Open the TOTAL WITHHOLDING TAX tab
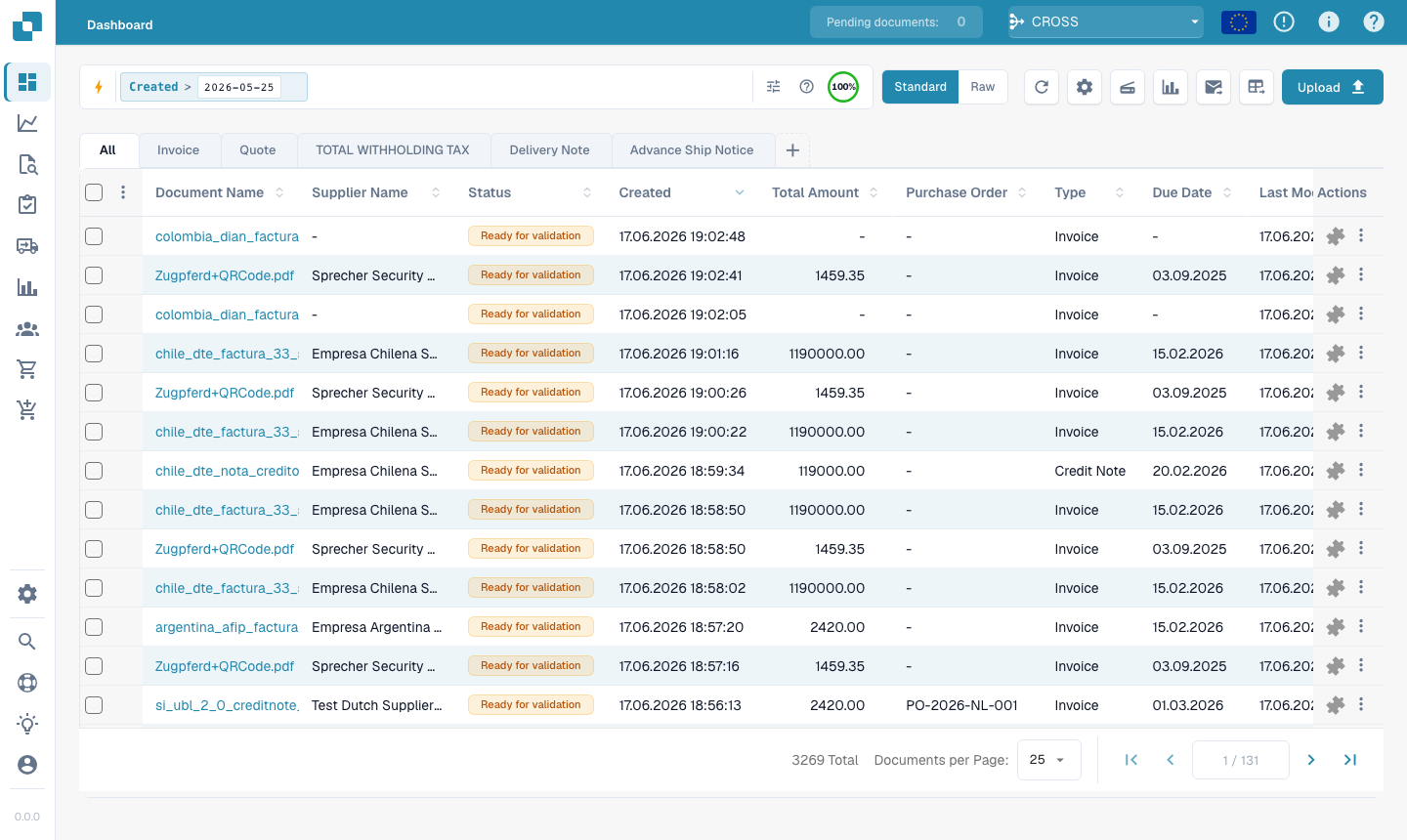1407x840 pixels. pos(393,150)
